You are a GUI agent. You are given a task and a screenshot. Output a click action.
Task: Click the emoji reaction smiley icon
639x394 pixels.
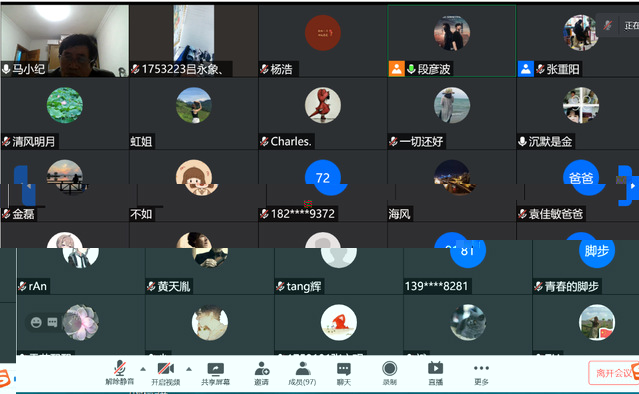click(36, 323)
